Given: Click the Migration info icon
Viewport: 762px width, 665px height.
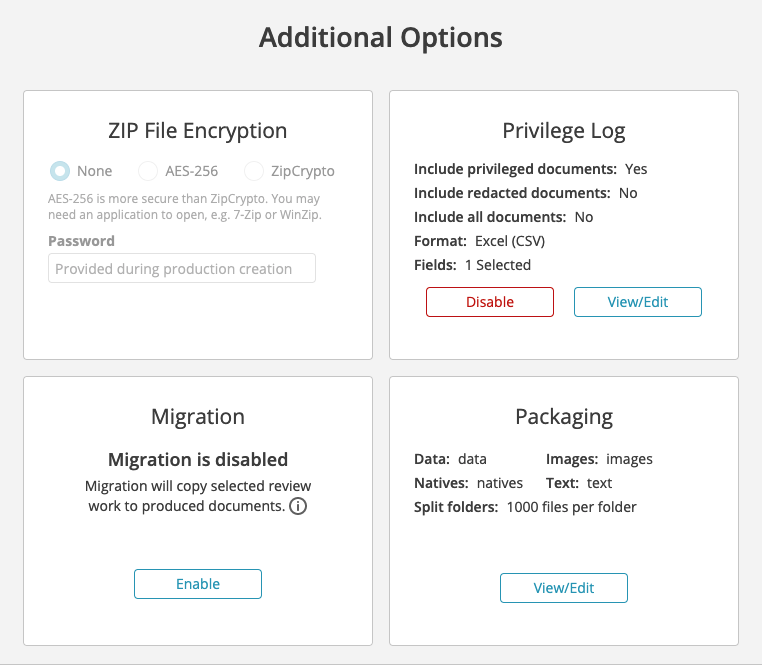Looking at the screenshot, I should [x=298, y=506].
